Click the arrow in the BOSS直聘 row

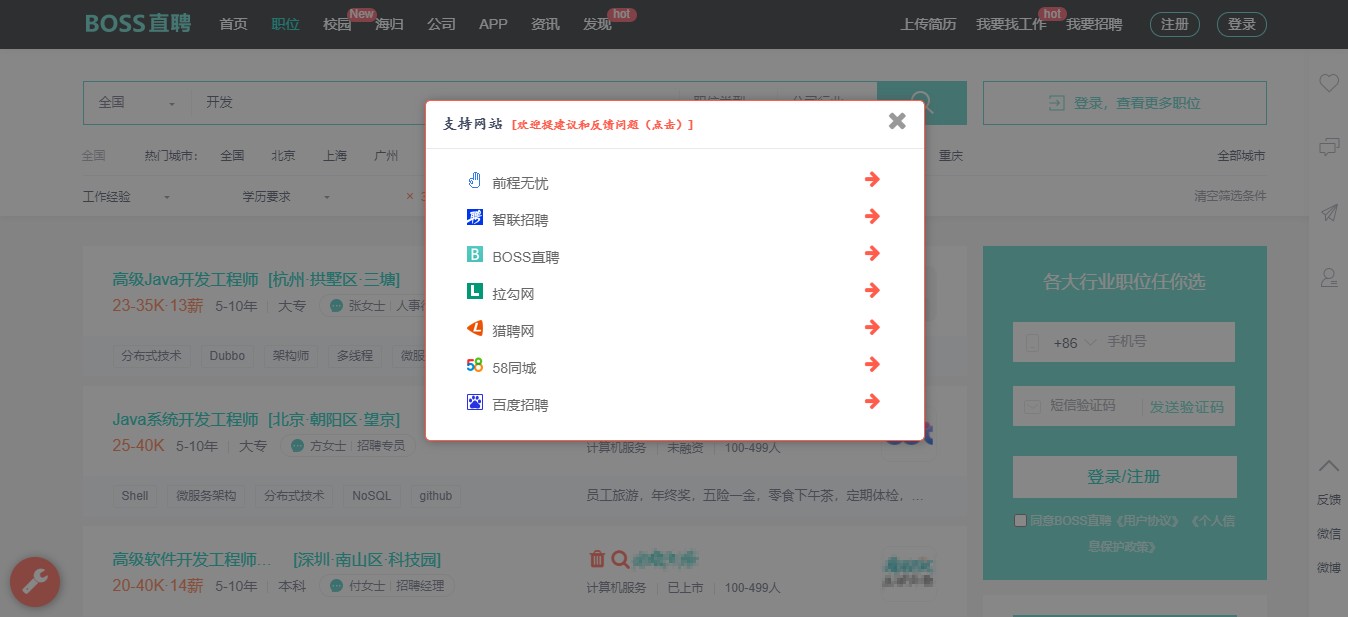click(x=872, y=253)
